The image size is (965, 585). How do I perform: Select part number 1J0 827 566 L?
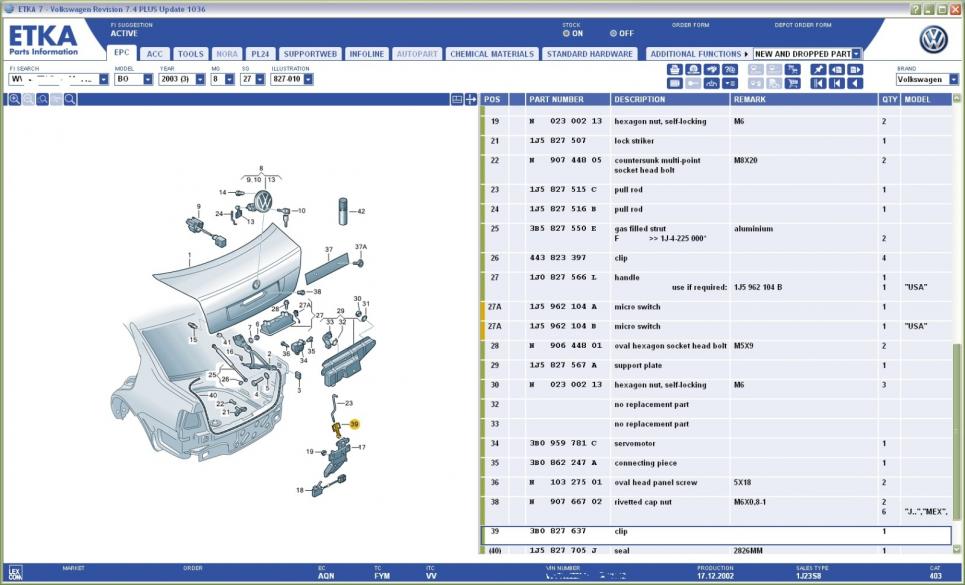coord(563,277)
